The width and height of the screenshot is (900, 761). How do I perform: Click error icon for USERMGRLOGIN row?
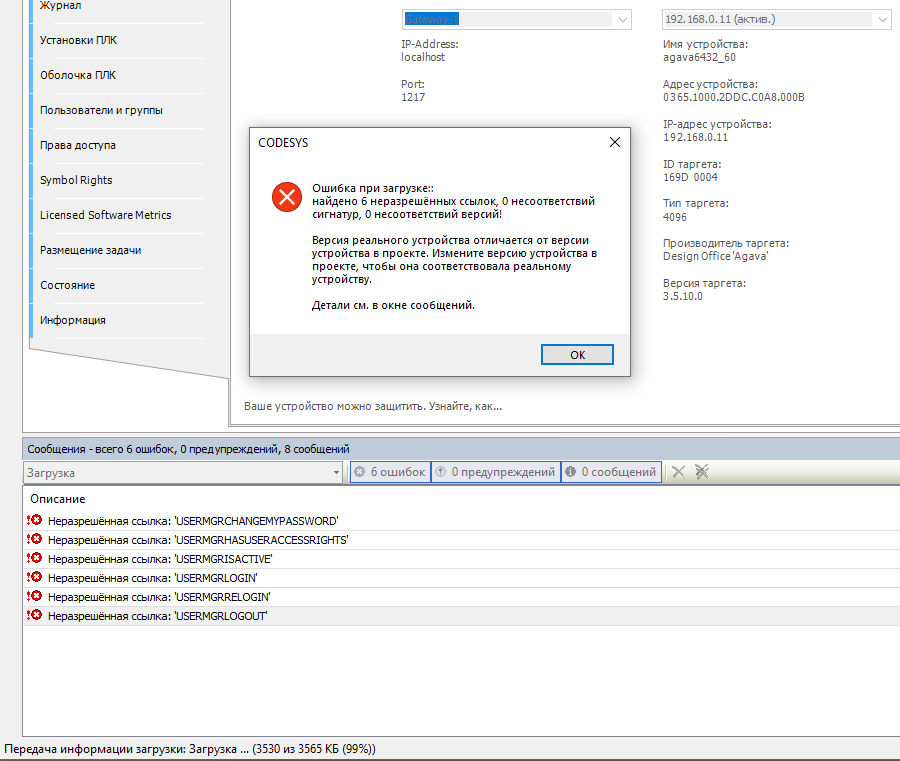(34, 578)
